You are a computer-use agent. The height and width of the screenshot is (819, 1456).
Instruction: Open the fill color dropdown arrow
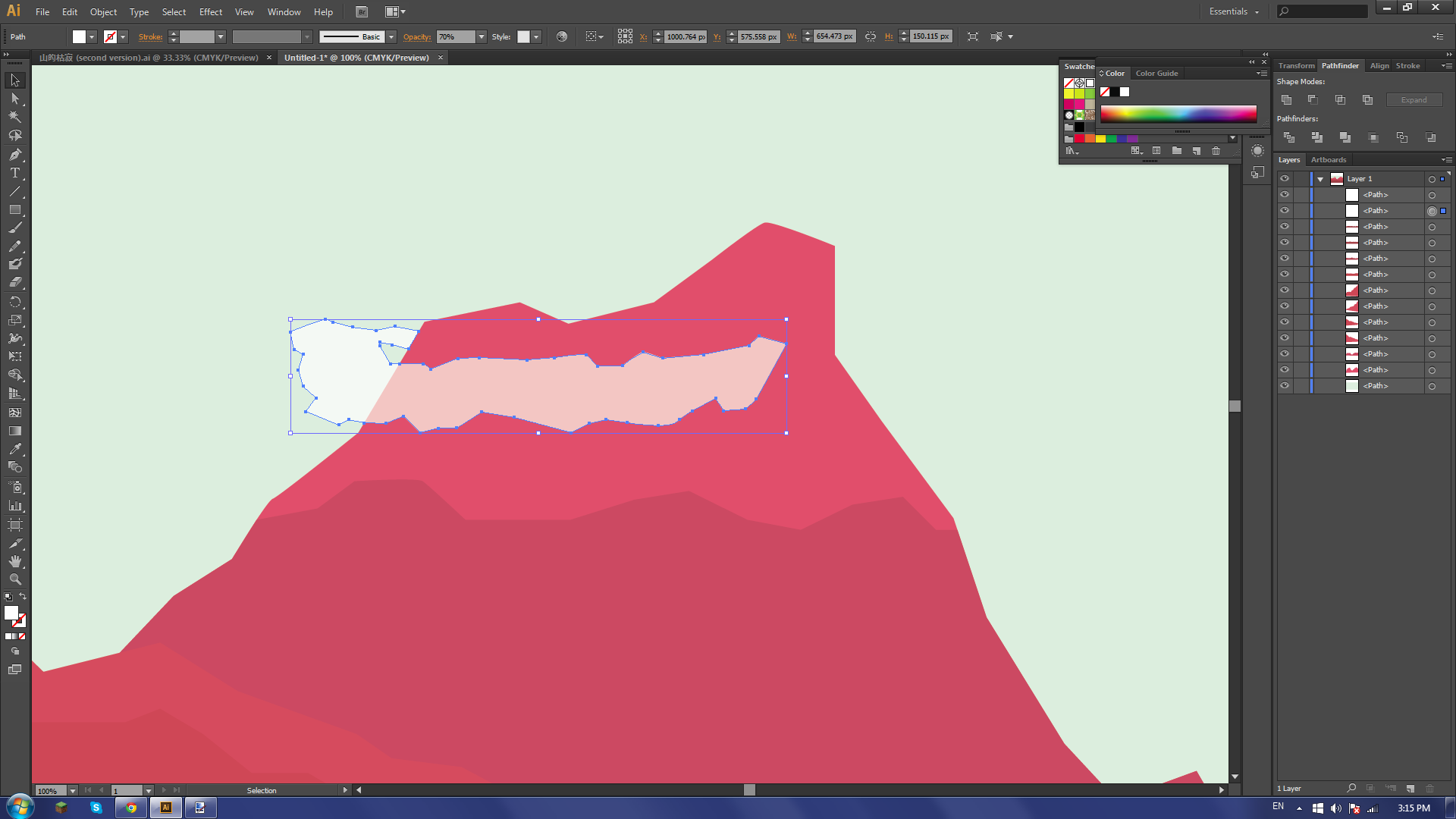click(92, 36)
